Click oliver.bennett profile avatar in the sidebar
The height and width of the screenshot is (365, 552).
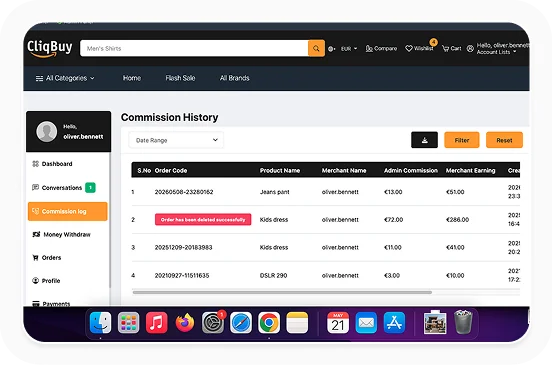click(x=46, y=132)
